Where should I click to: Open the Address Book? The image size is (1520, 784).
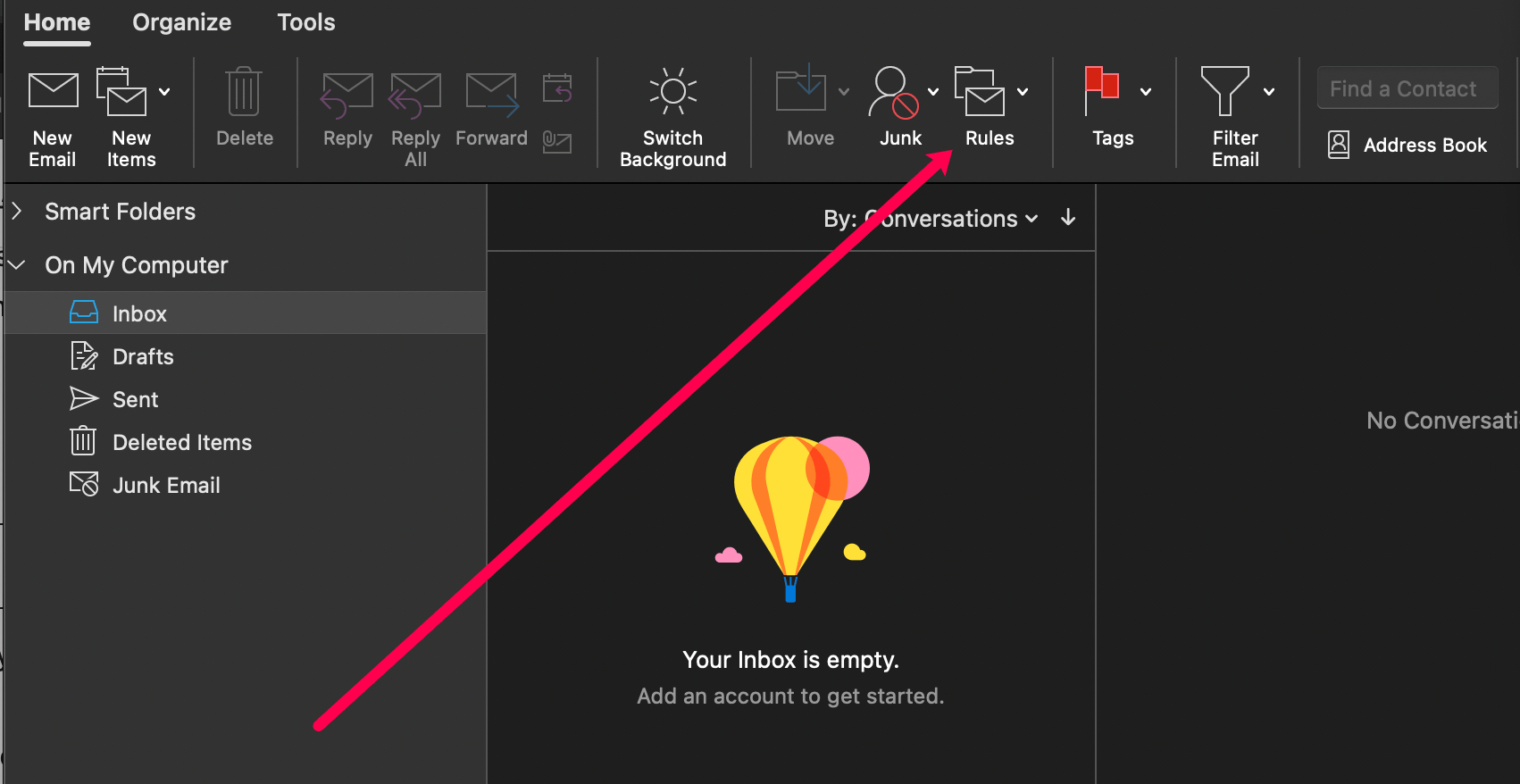point(1407,145)
